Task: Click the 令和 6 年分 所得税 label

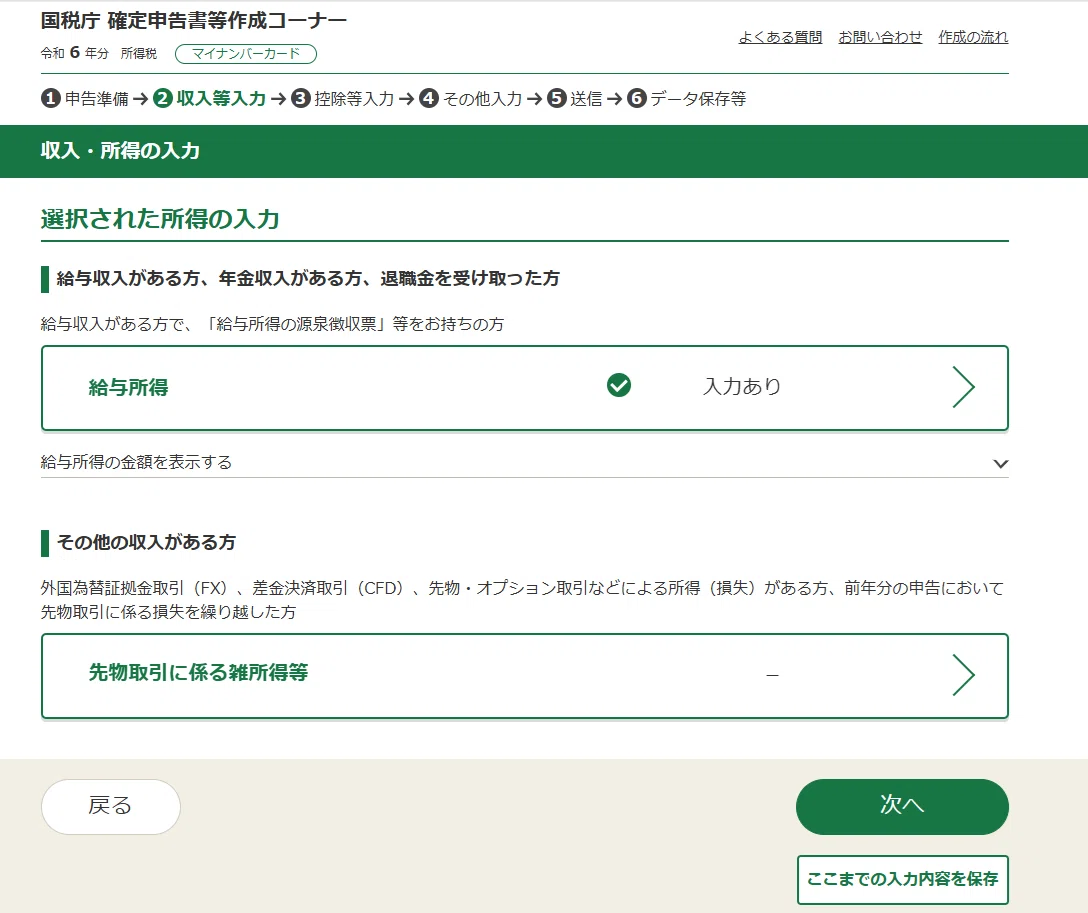Action: tap(99, 53)
